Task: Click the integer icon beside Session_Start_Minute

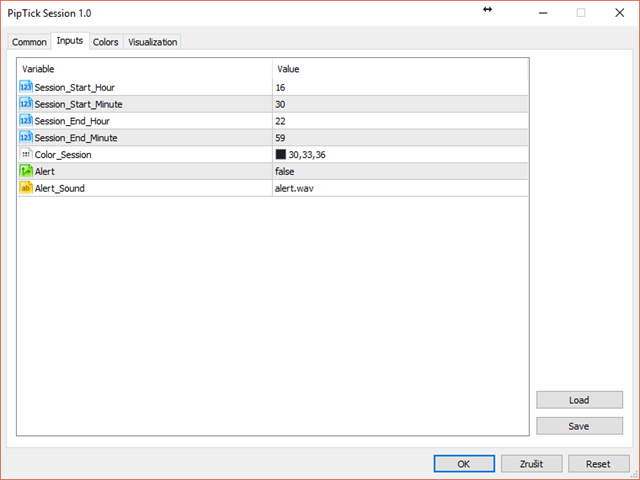Action: pos(26,104)
